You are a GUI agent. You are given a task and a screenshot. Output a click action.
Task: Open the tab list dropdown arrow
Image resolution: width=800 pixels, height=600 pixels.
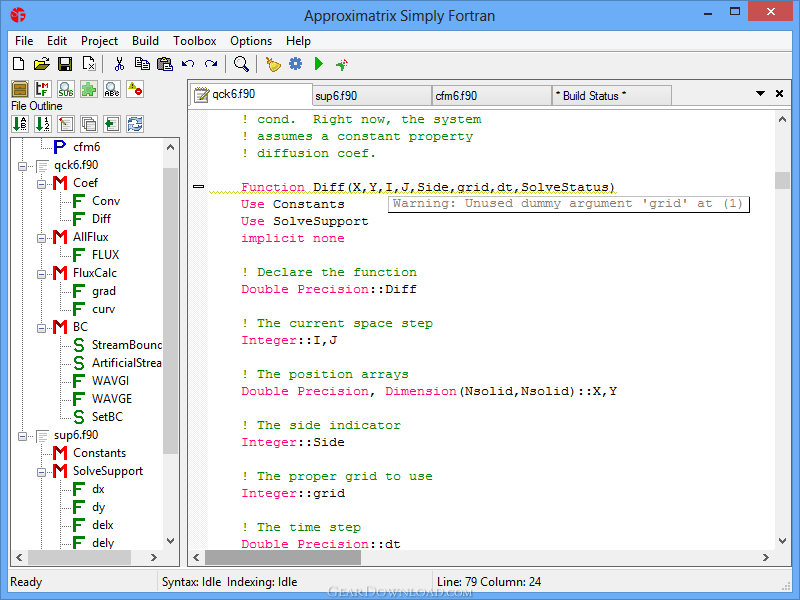click(x=760, y=93)
